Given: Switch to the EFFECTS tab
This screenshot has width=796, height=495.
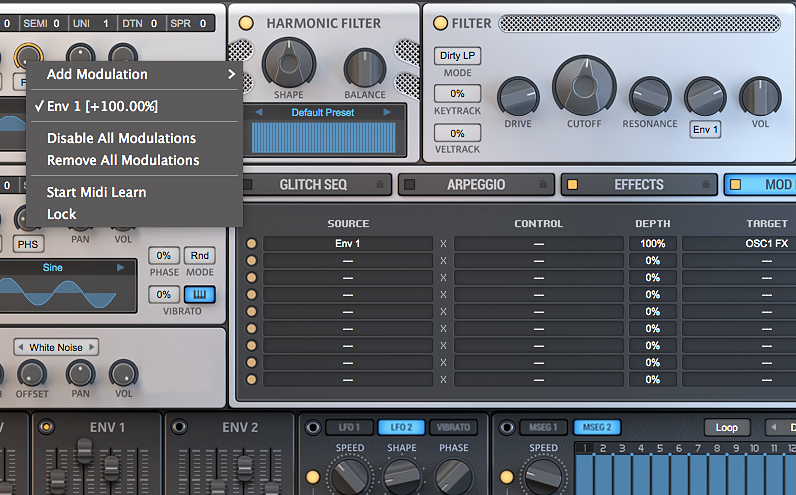Looking at the screenshot, I should coord(639,185).
